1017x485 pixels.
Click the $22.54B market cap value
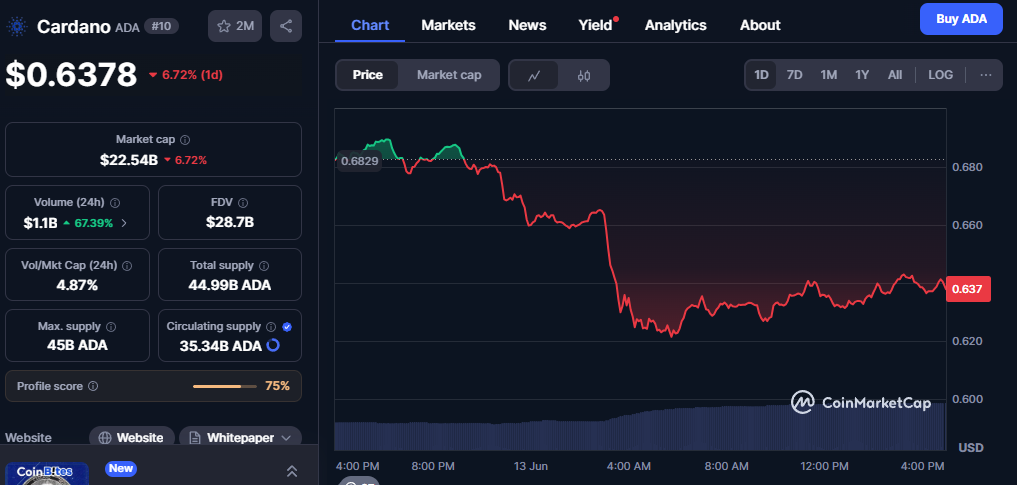[x=129, y=160]
